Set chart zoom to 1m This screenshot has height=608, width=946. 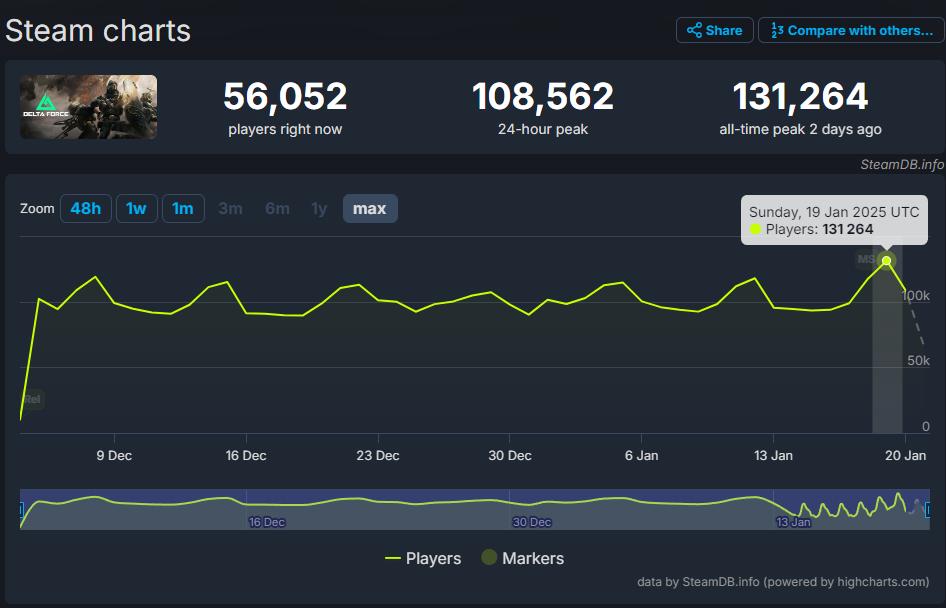tap(183, 209)
